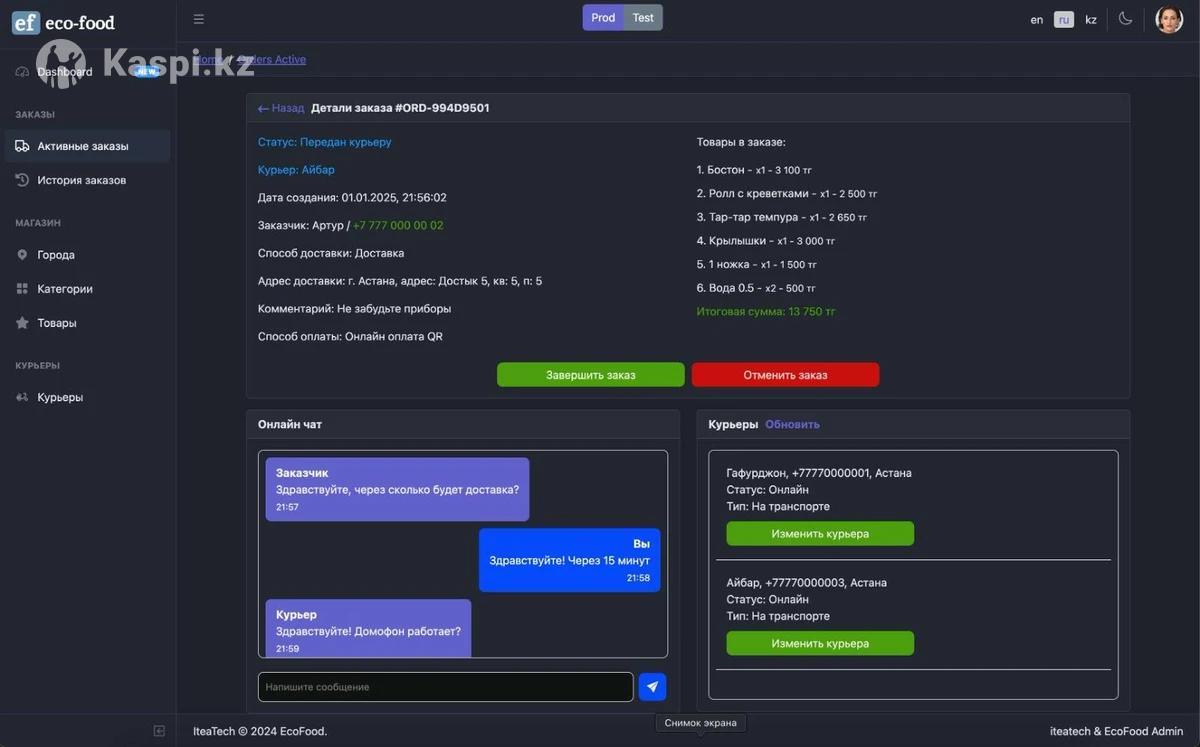This screenshot has height=747, width=1200.
Task: Click the eco-food logo
Action: pos(64,22)
